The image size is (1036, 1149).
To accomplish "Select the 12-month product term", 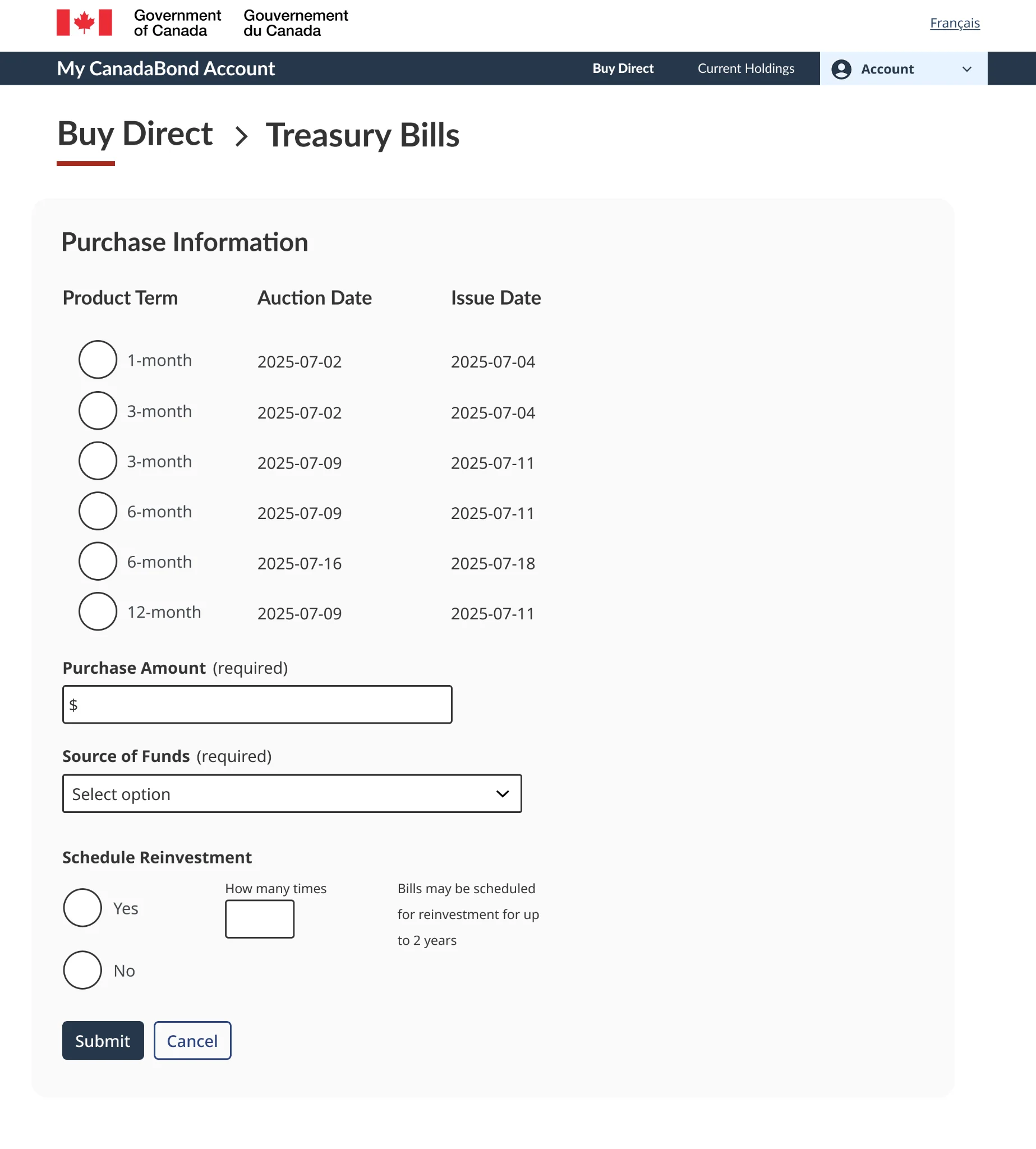I will (98, 611).
